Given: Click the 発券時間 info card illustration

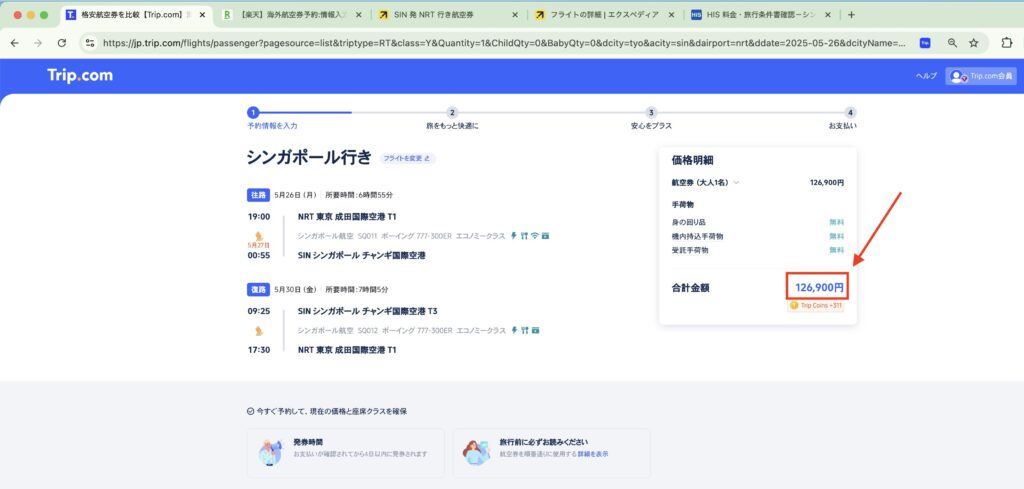Looking at the screenshot, I should click(x=270, y=451).
